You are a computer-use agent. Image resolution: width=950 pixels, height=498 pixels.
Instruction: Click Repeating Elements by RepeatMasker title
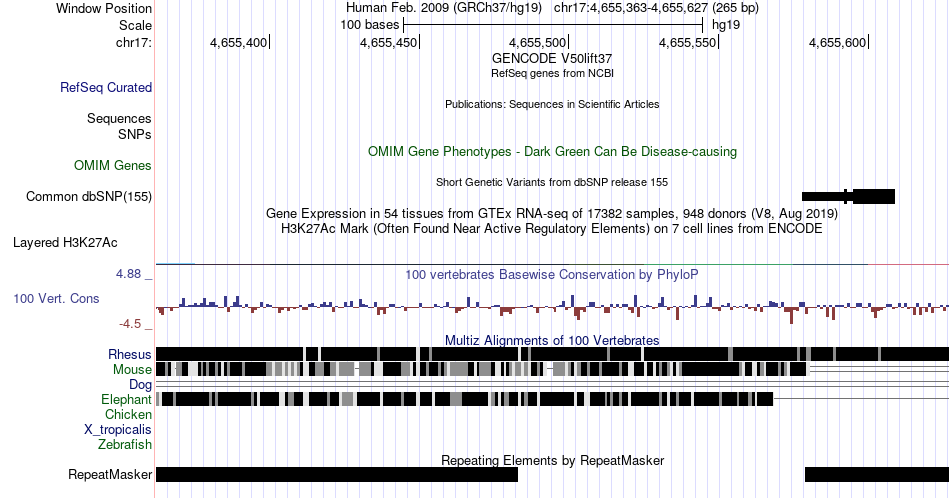[x=552, y=460]
